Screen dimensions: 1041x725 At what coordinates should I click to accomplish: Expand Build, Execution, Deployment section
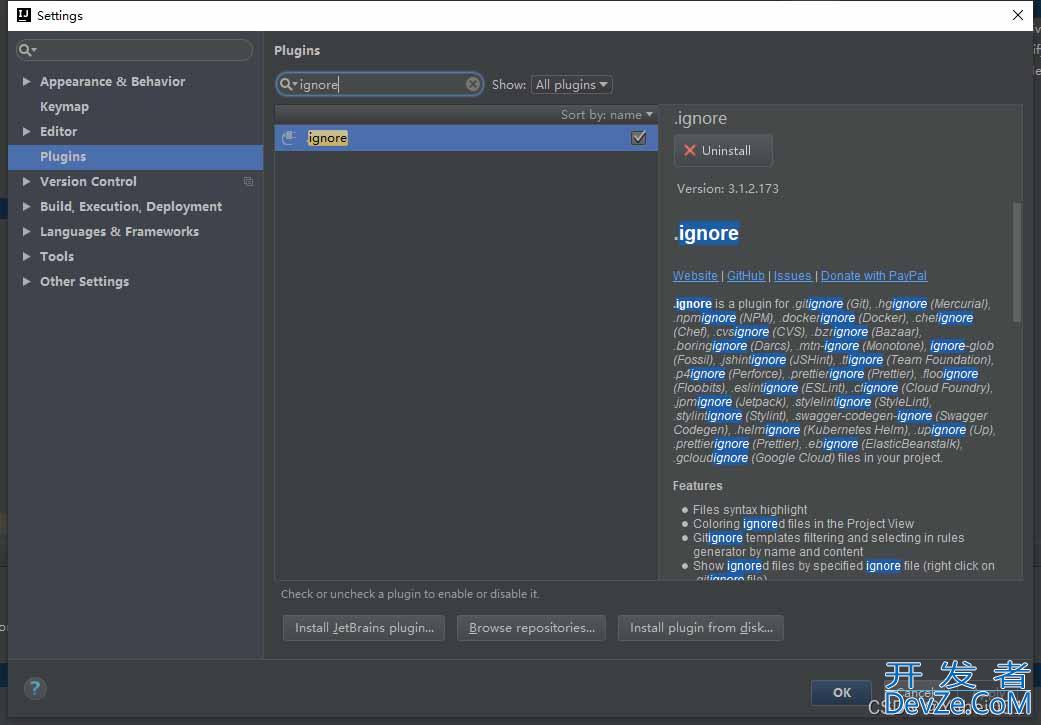[27, 206]
